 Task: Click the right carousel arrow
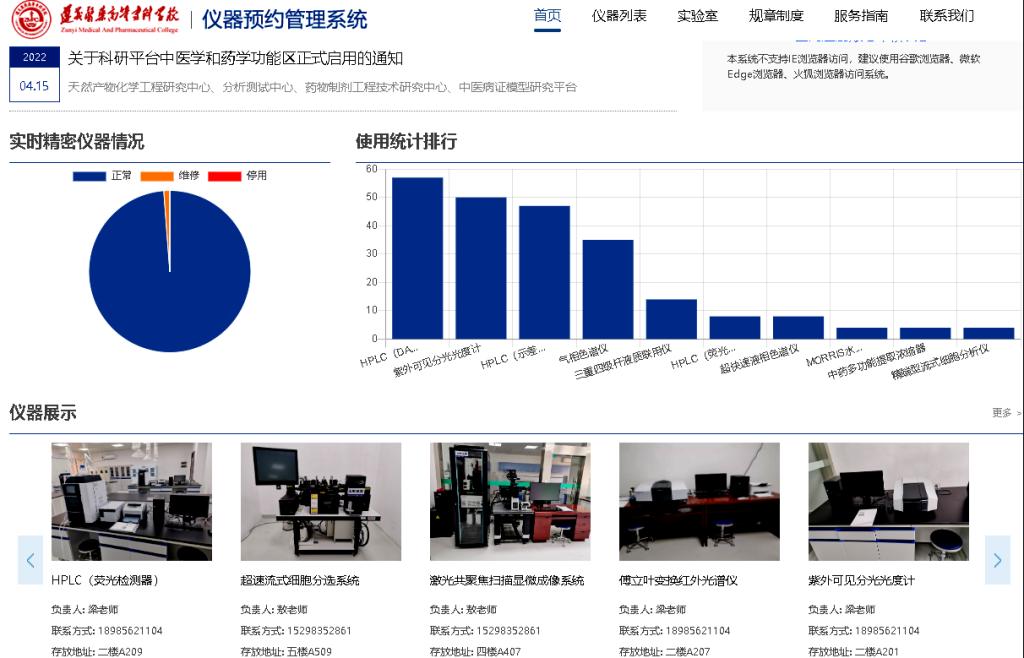click(x=997, y=560)
